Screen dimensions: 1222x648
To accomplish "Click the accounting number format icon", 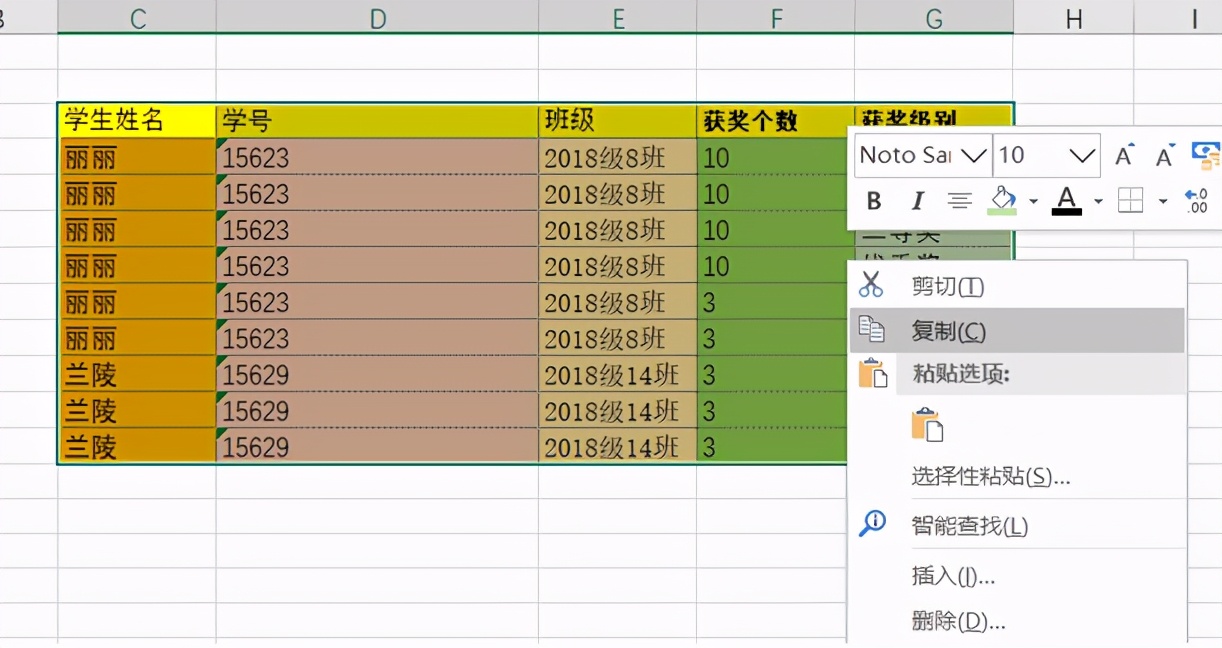I will click(1207, 155).
